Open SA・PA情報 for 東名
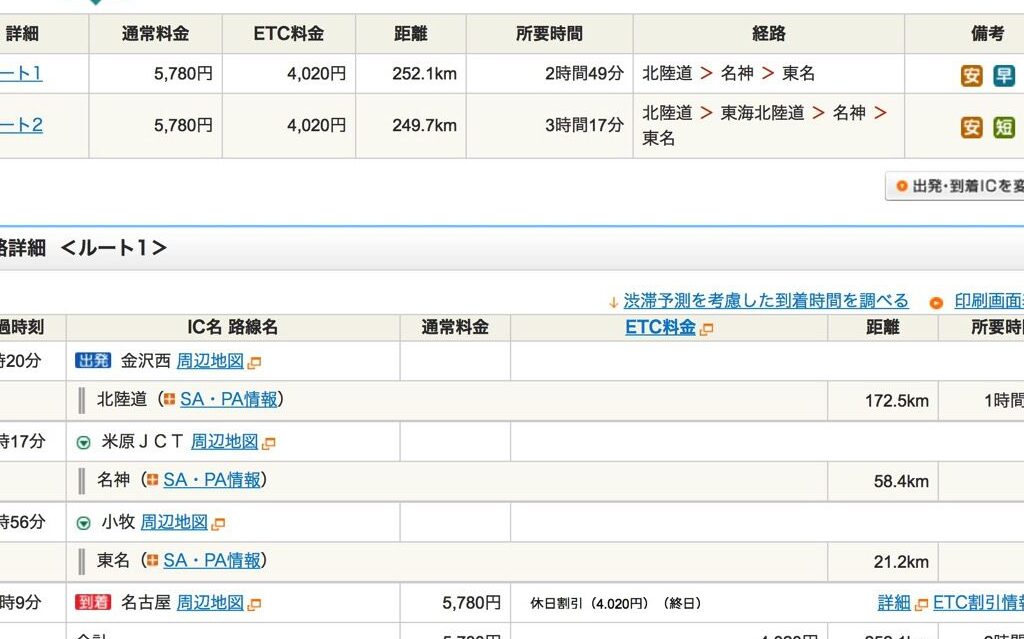The image size is (1024, 639). (x=212, y=561)
